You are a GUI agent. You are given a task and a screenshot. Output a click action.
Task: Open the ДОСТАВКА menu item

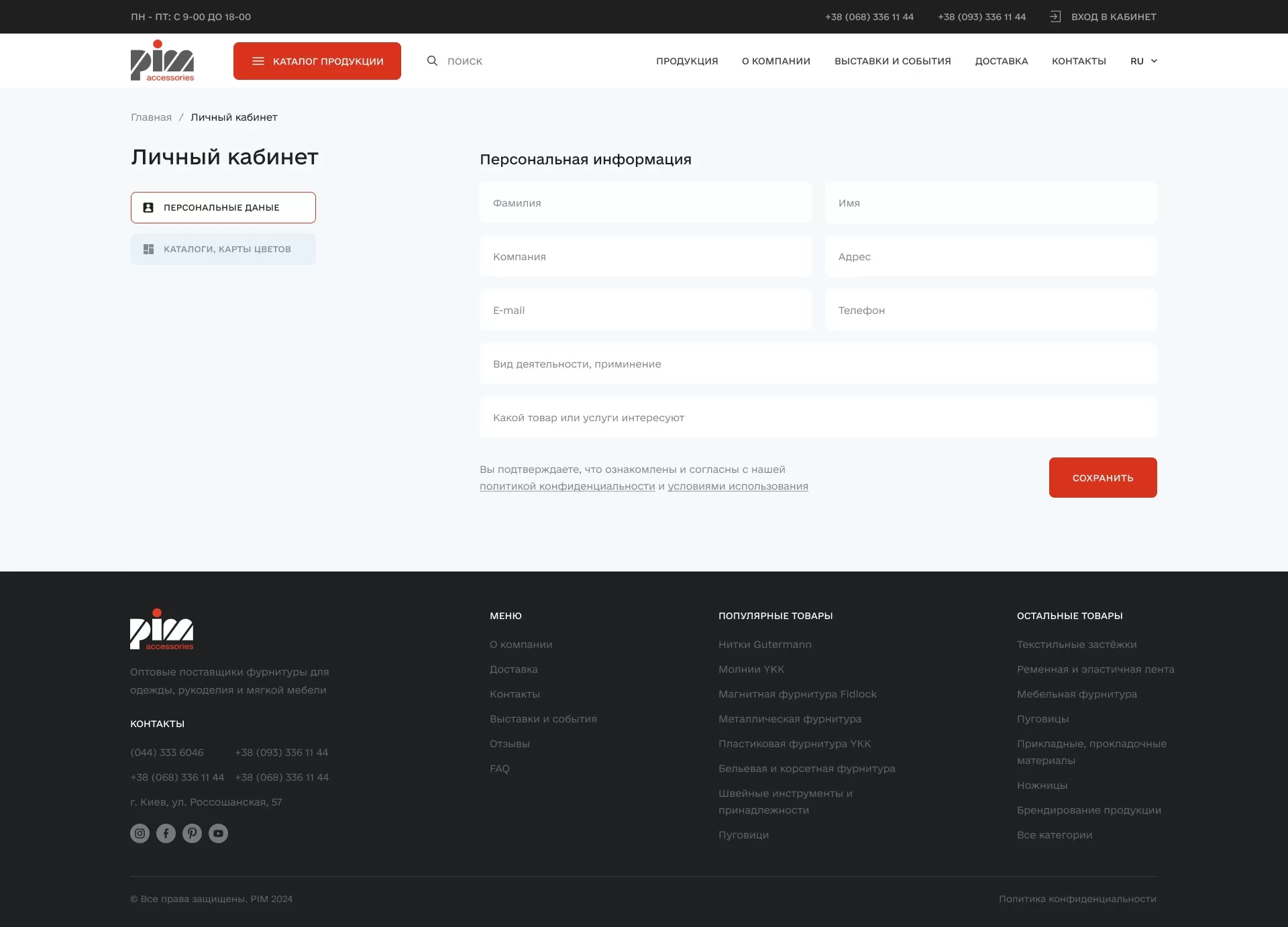point(1001,60)
